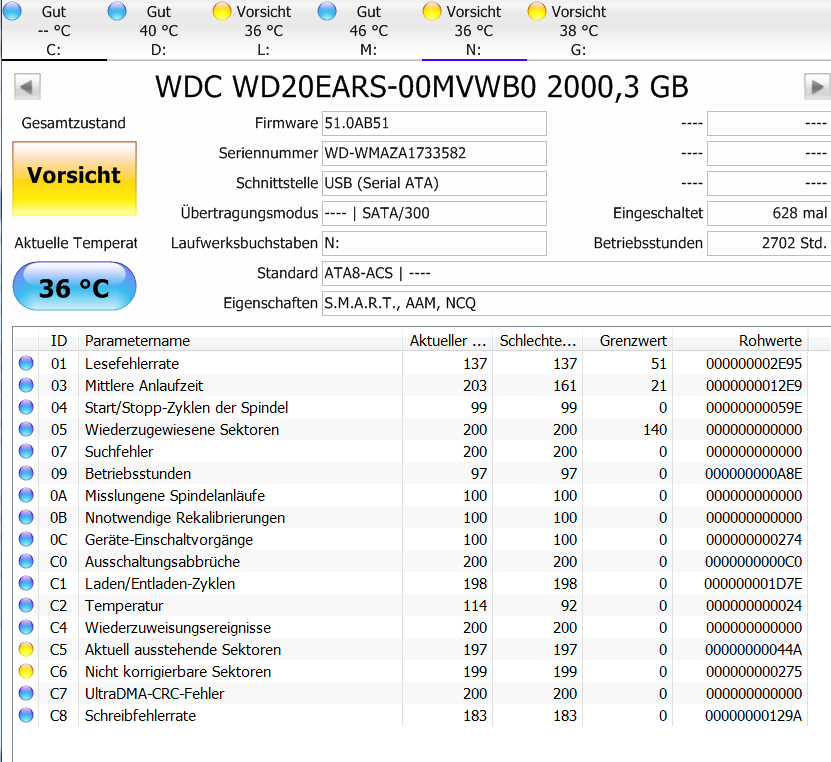The height and width of the screenshot is (762, 831).
Task: Click the Eigenschaften field S.M.A.R.T., AAM, NCQ
Action: click(576, 303)
